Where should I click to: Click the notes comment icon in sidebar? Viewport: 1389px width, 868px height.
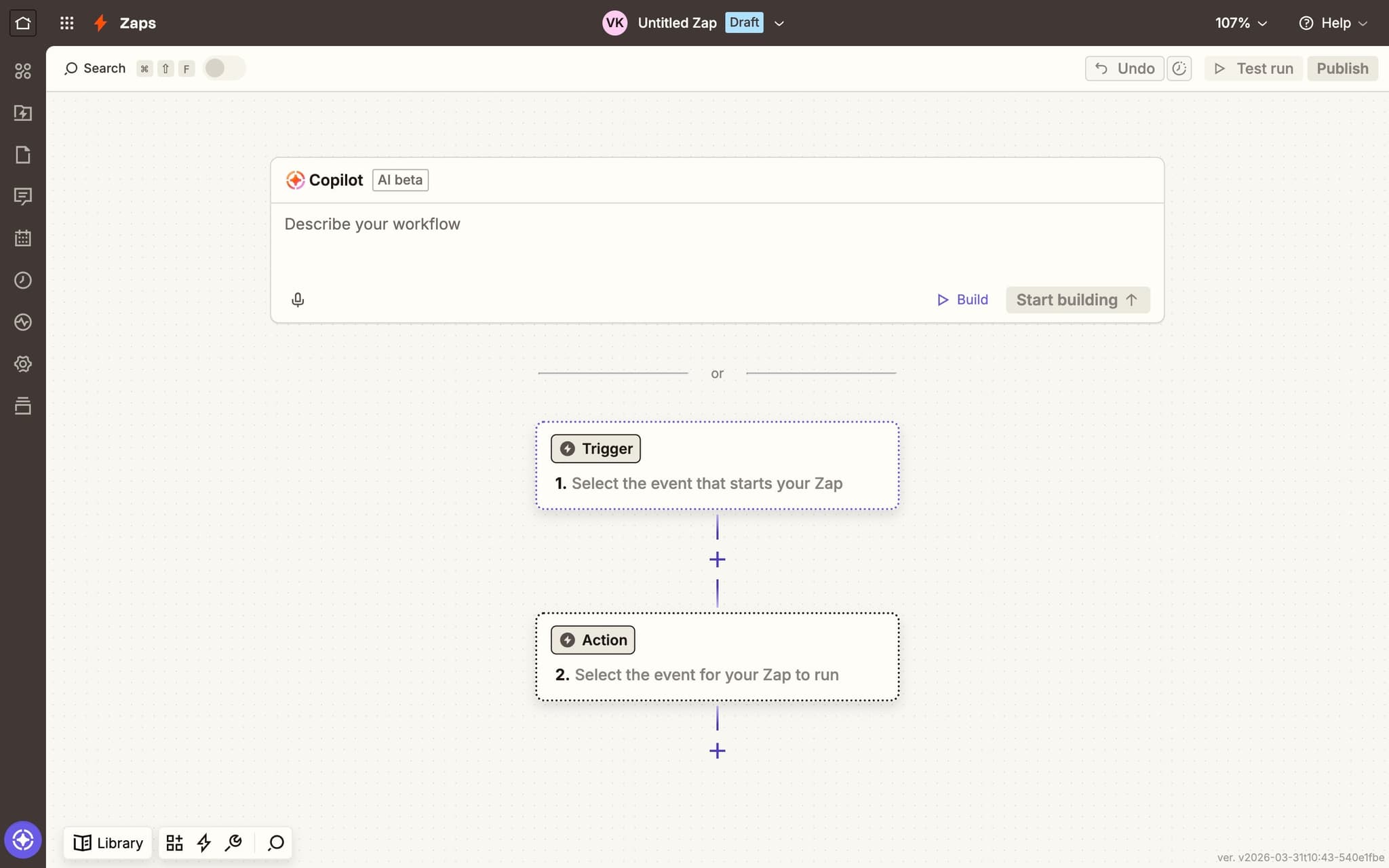[x=22, y=197]
